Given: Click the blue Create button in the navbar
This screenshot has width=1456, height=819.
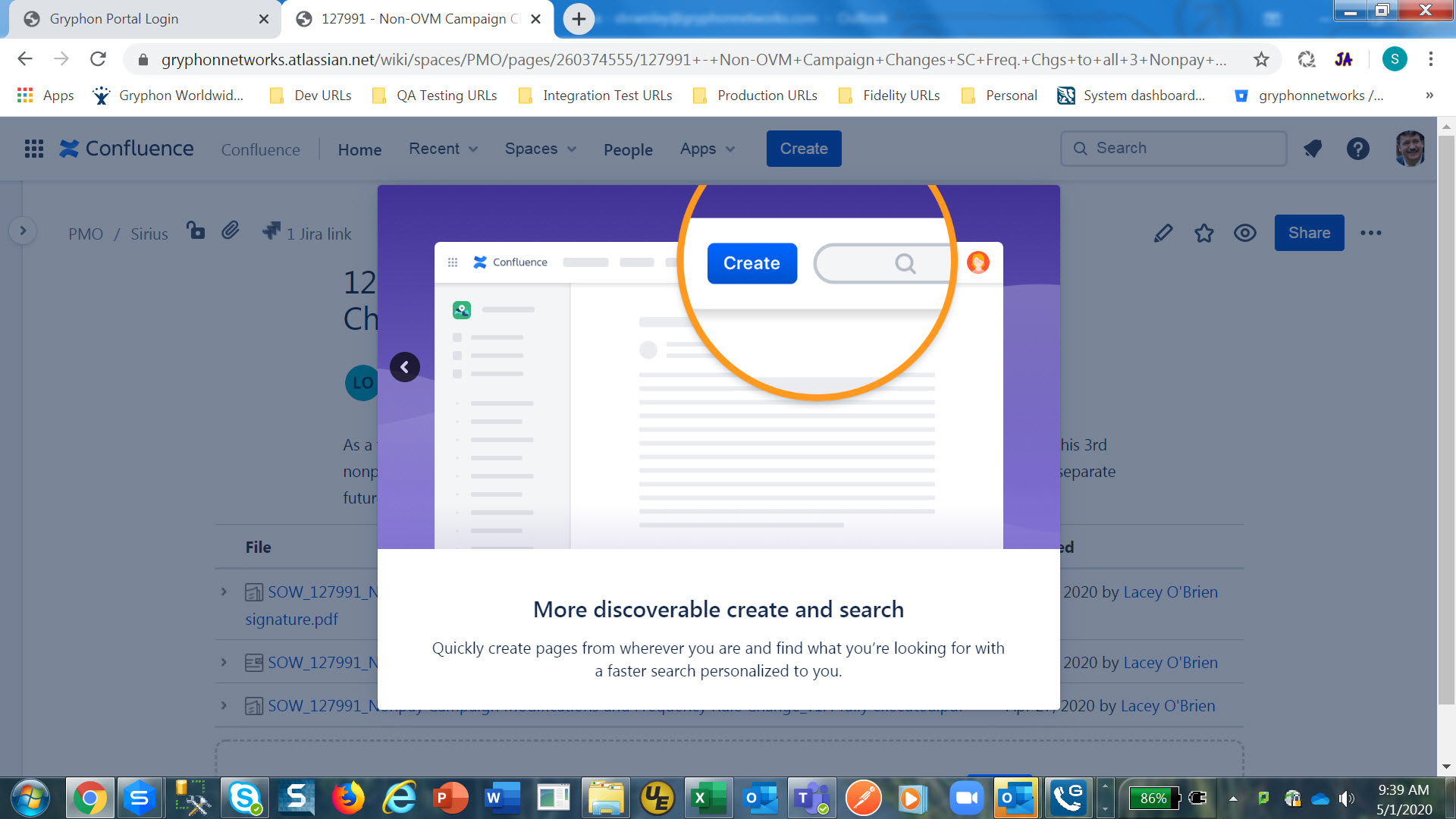Looking at the screenshot, I should [804, 149].
